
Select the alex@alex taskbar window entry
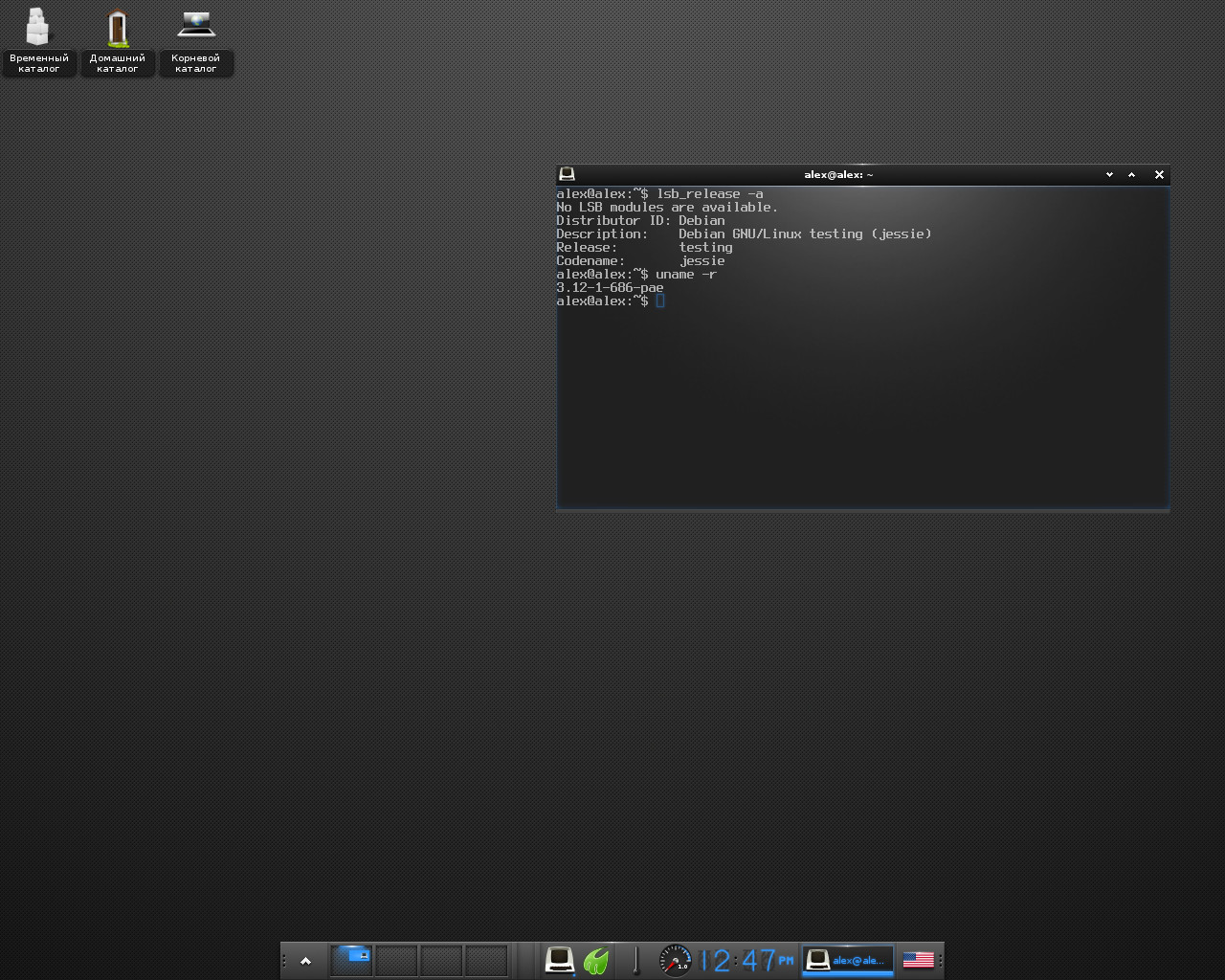pos(847,960)
